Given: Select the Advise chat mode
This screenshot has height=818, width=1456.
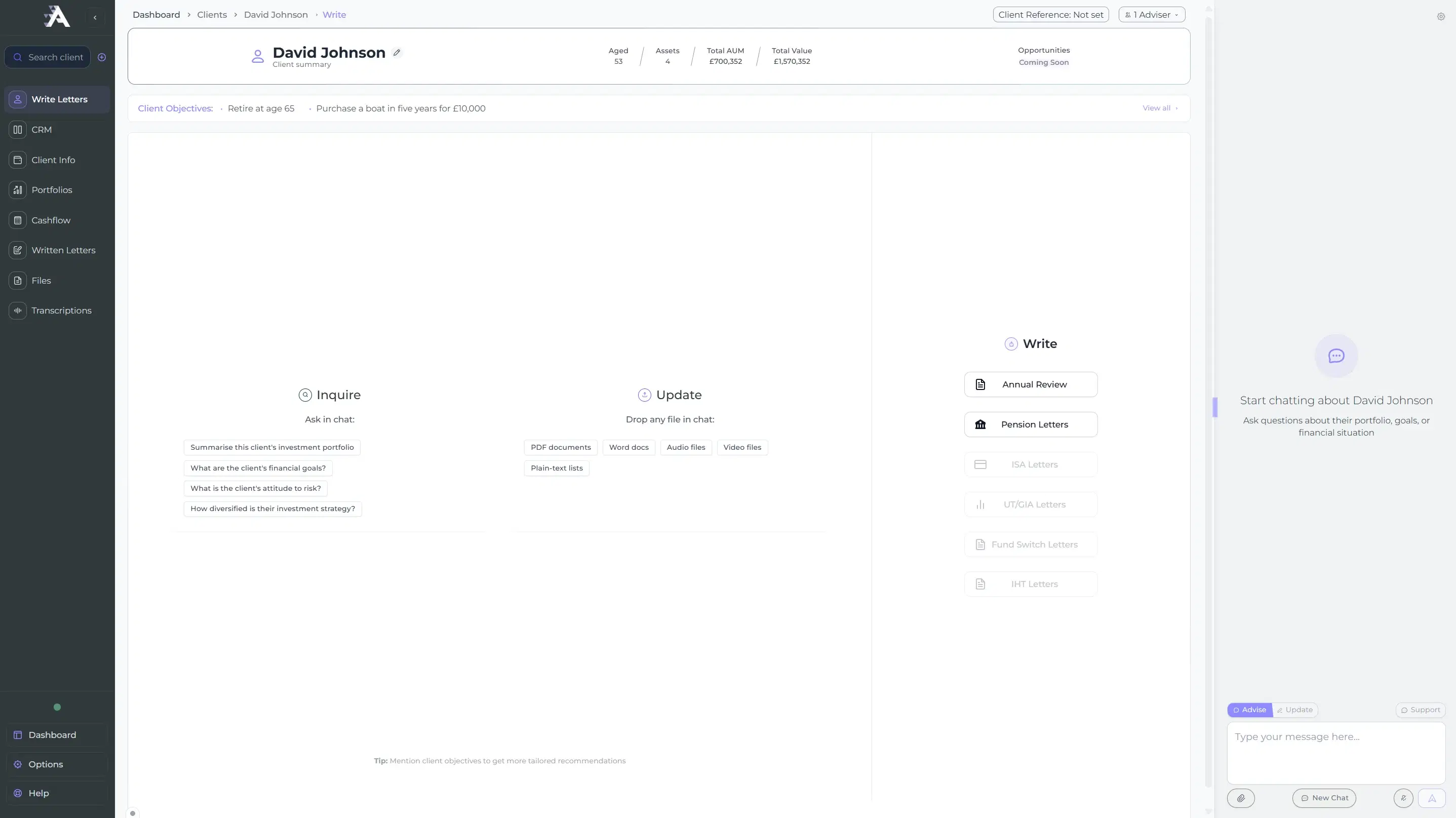Looking at the screenshot, I should tap(1250, 710).
